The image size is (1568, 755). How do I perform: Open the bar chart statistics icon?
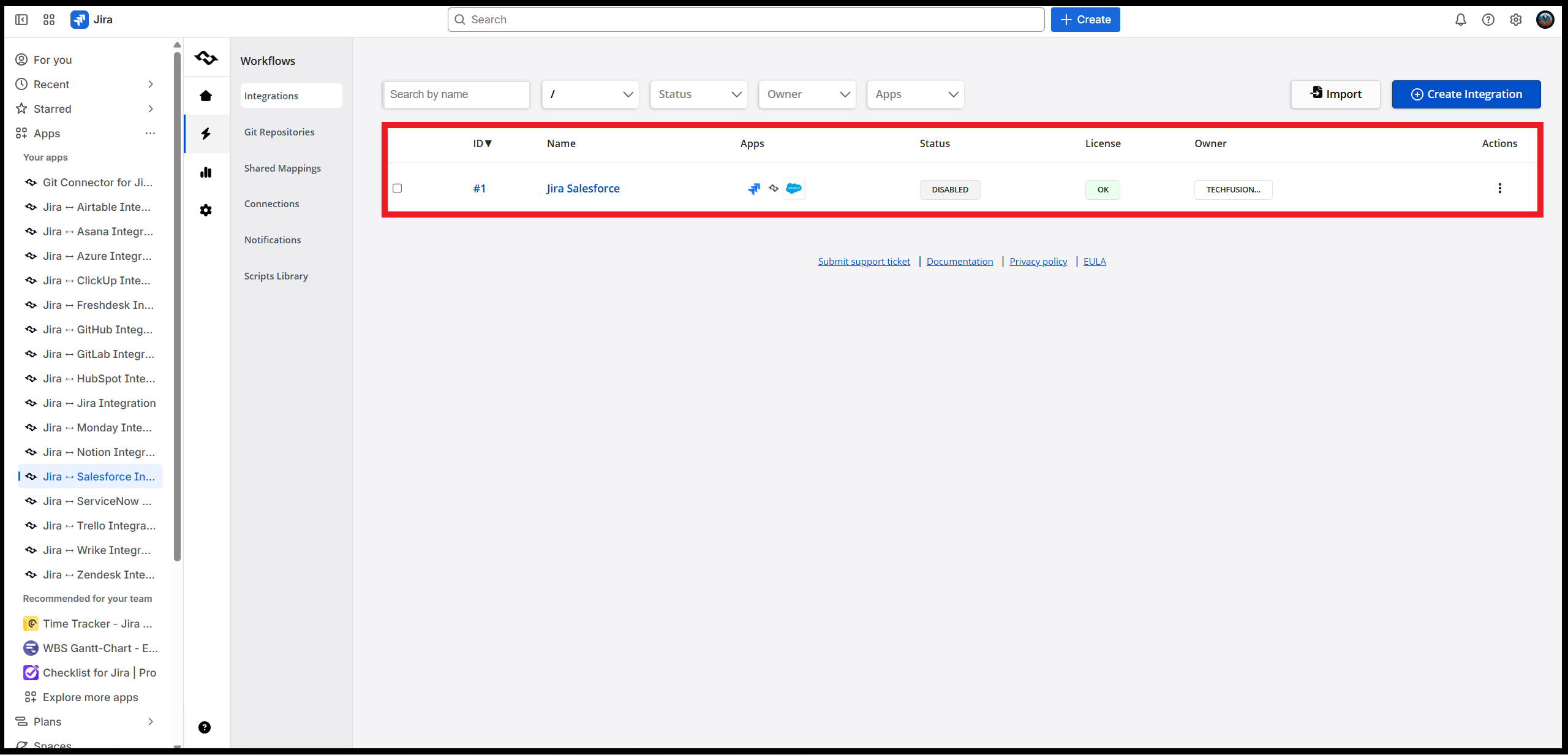coord(206,172)
